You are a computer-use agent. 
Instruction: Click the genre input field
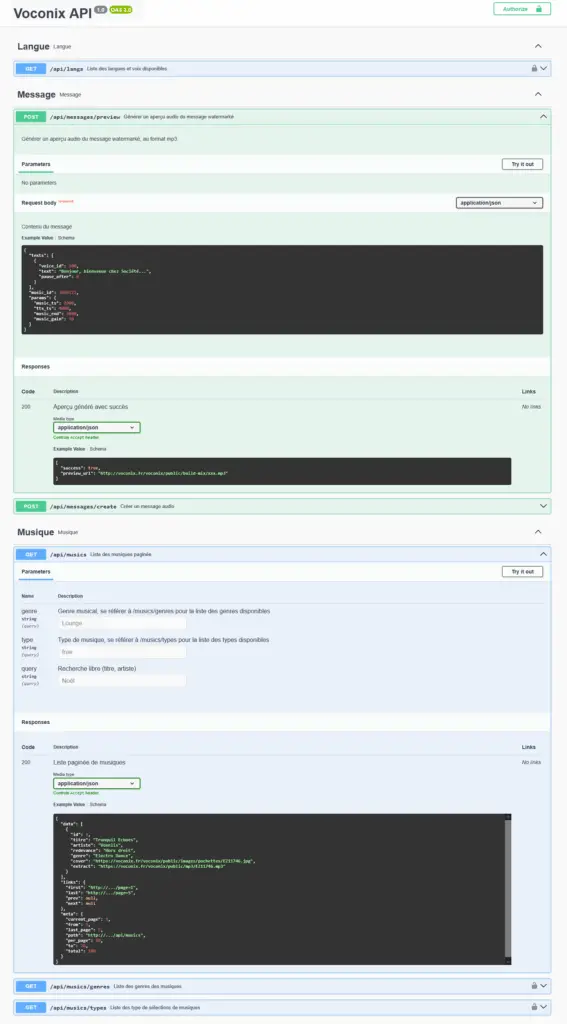coord(122,623)
